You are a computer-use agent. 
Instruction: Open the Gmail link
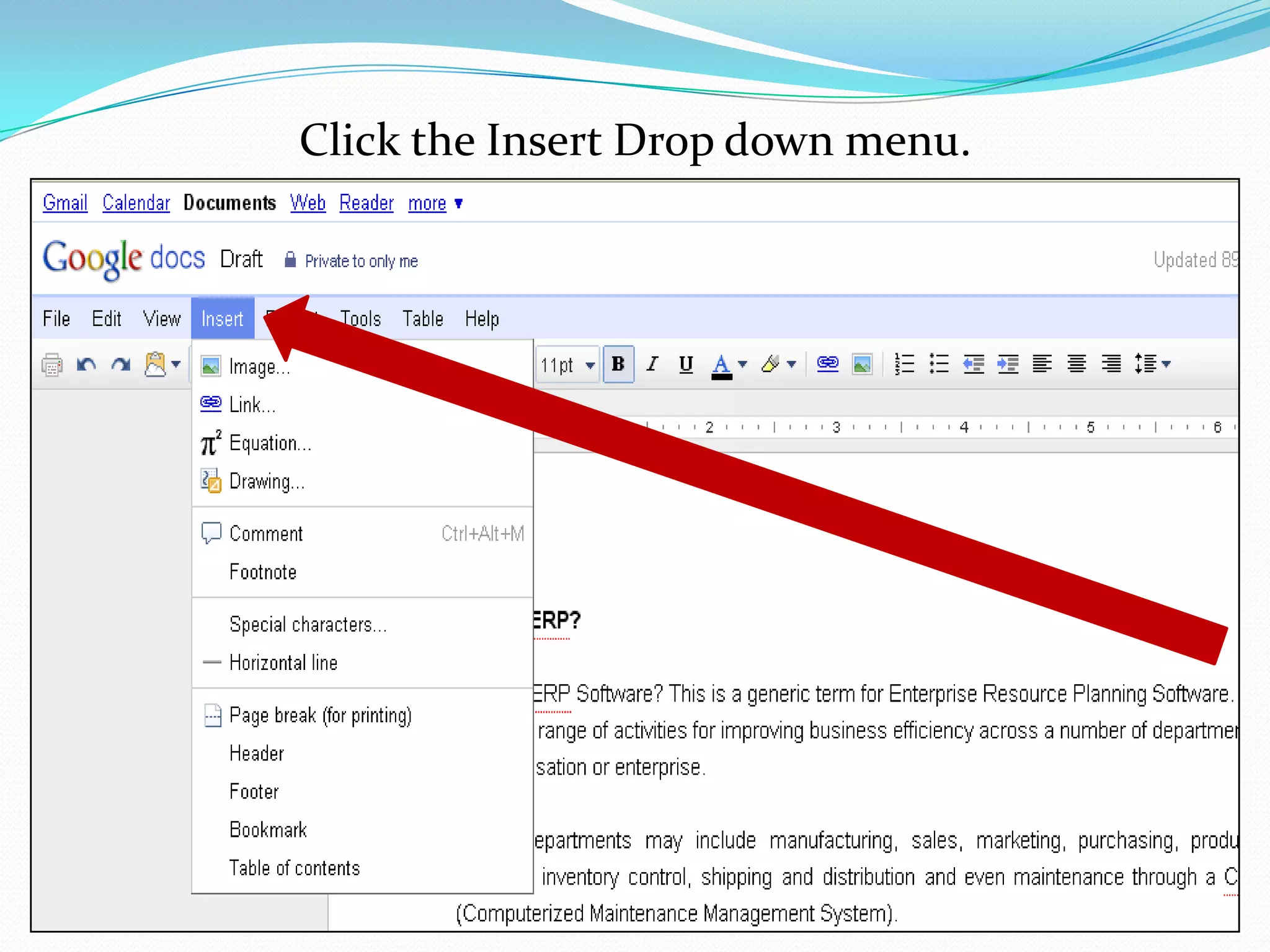[x=65, y=203]
